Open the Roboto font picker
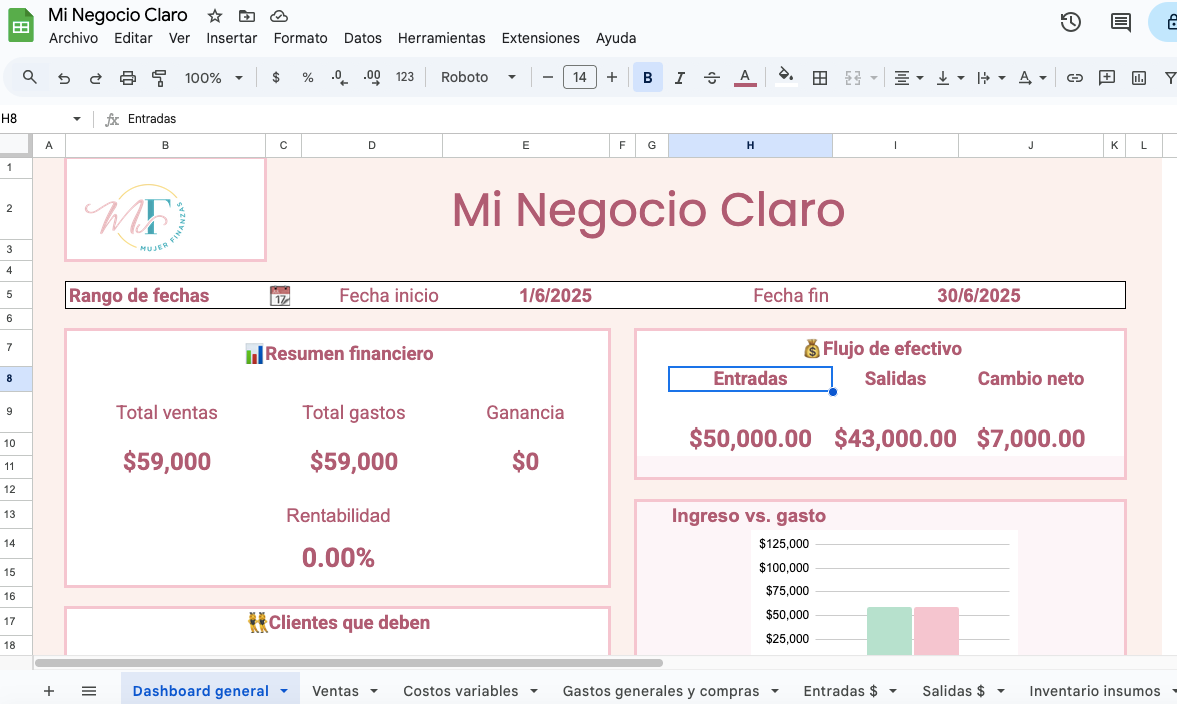 pyautogui.click(x=478, y=77)
